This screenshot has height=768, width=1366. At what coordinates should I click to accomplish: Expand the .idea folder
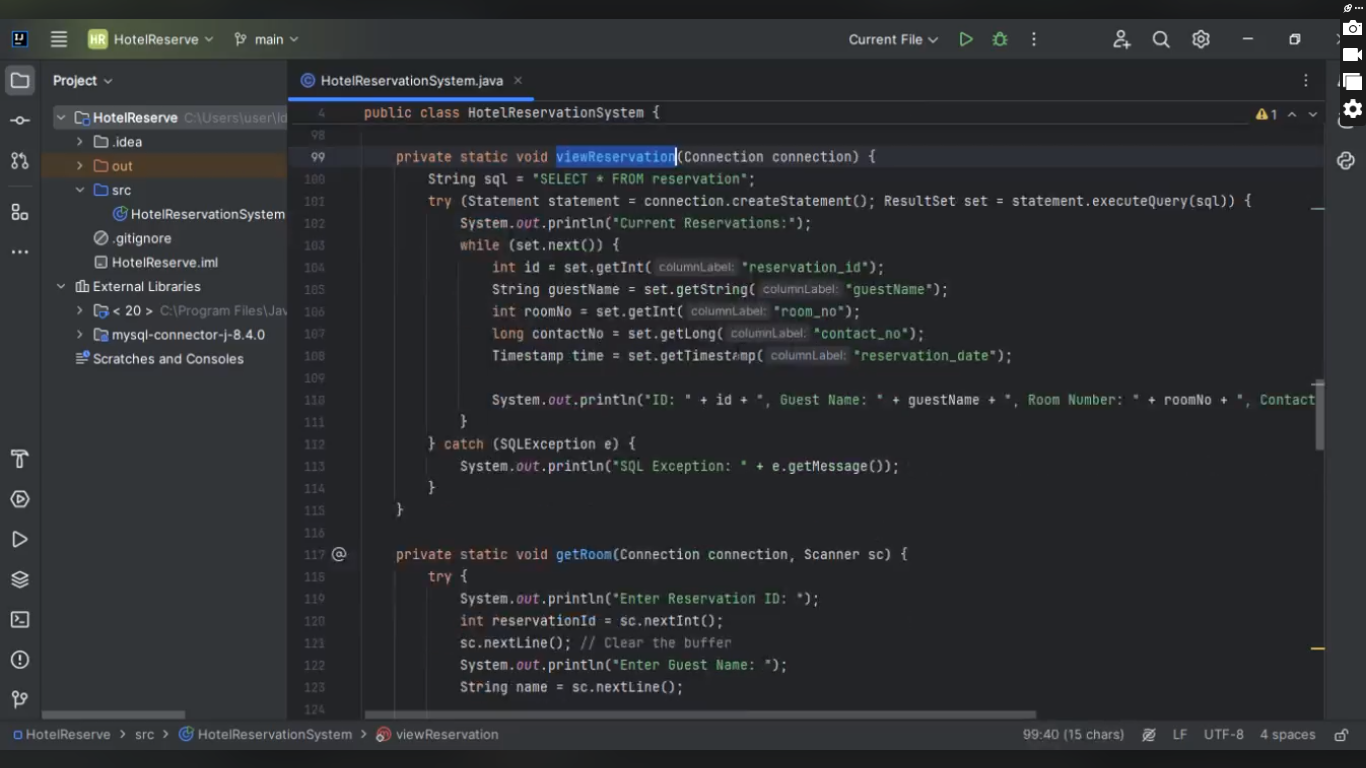(x=80, y=142)
